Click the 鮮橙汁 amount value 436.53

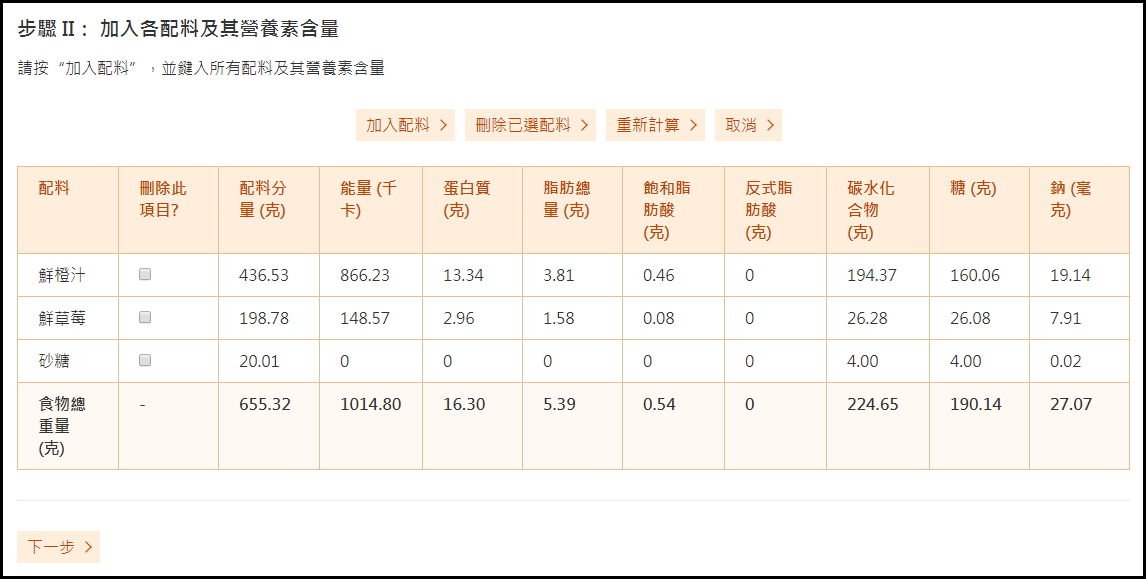(264, 275)
